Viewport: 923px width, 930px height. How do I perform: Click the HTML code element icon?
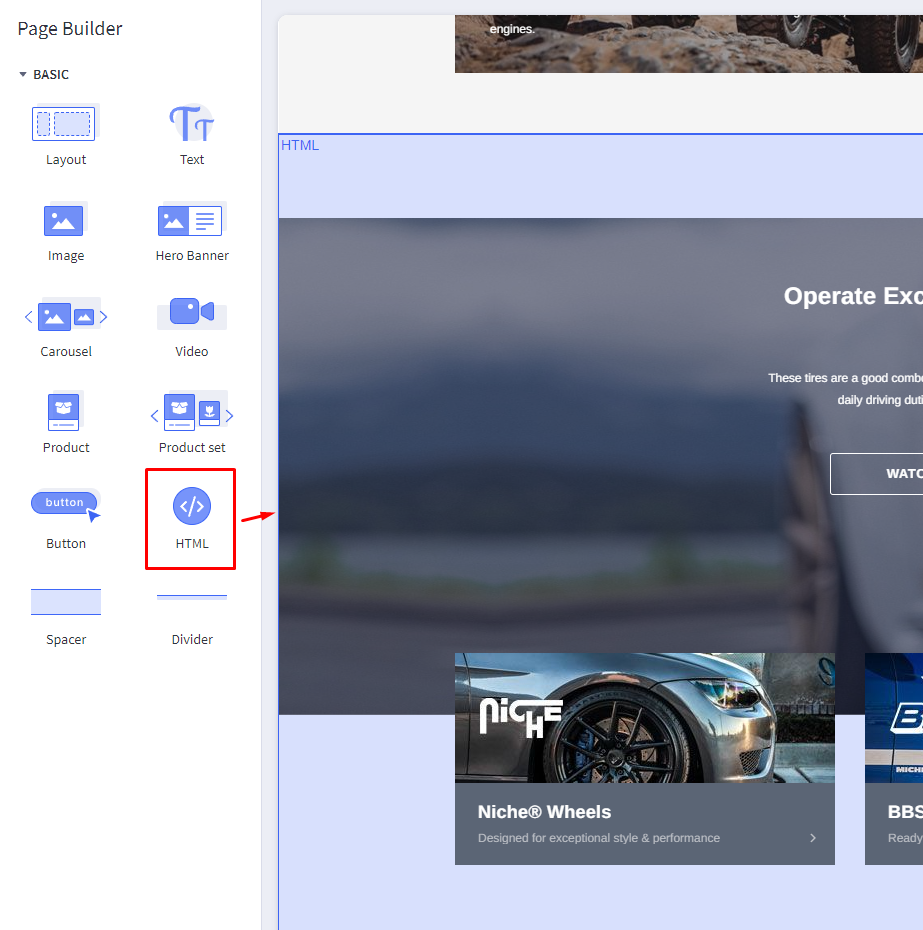pos(192,506)
